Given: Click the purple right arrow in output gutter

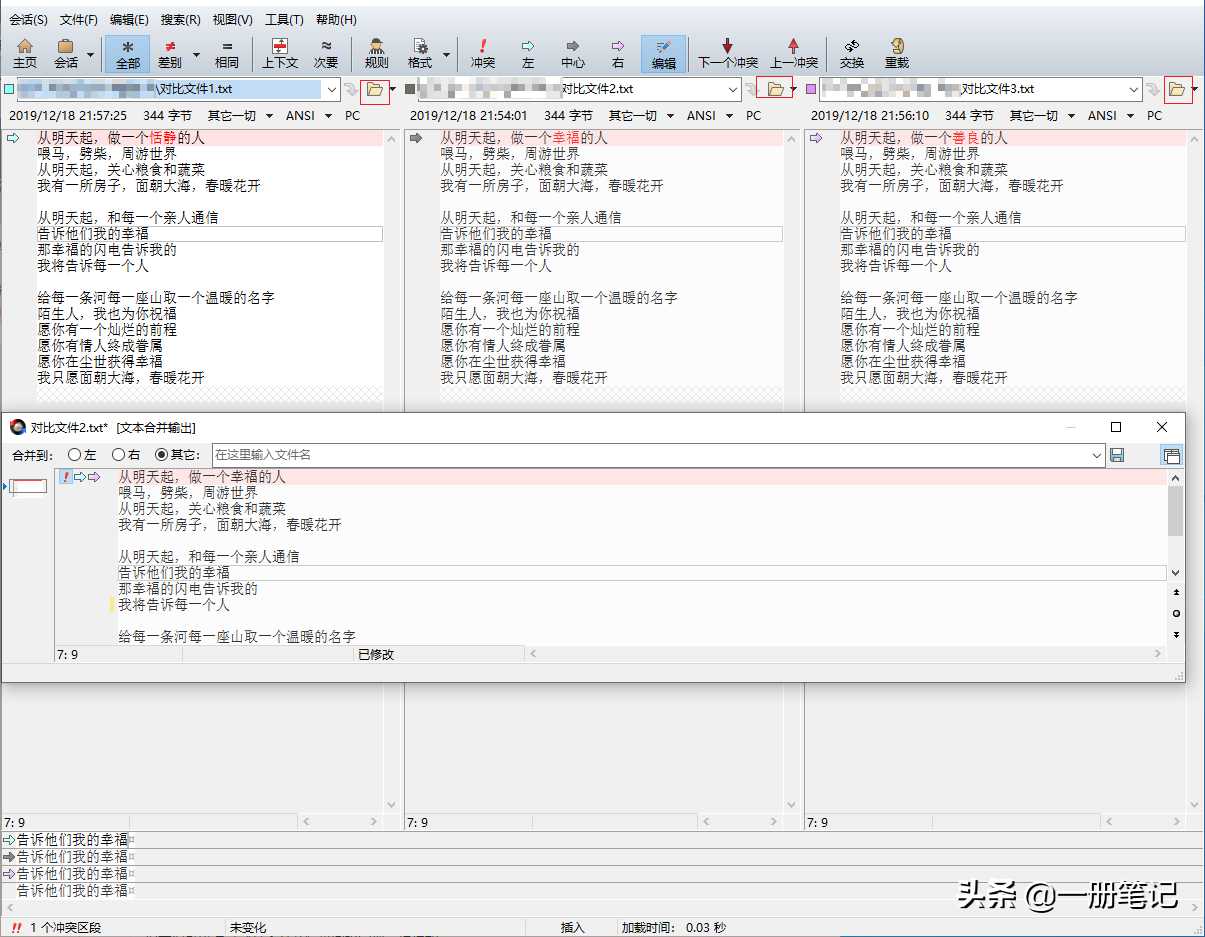Looking at the screenshot, I should pyautogui.click(x=94, y=477).
